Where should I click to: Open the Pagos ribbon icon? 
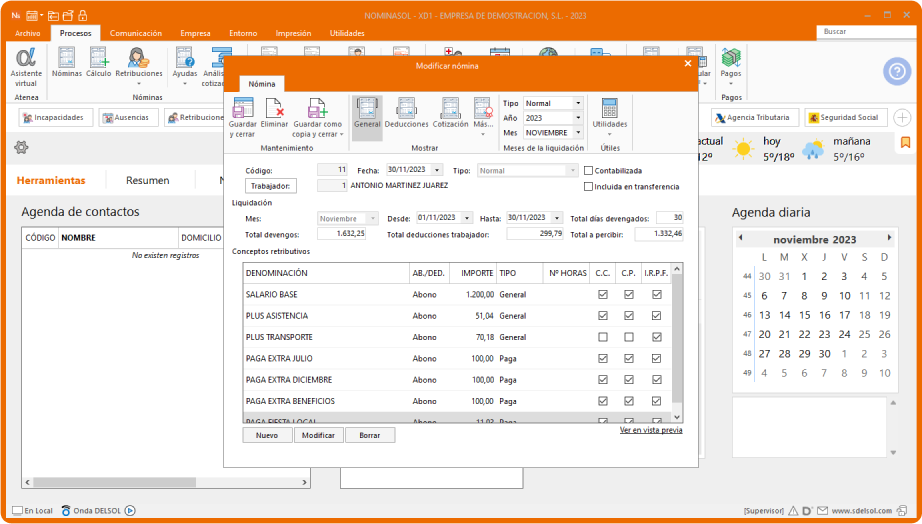tap(731, 58)
